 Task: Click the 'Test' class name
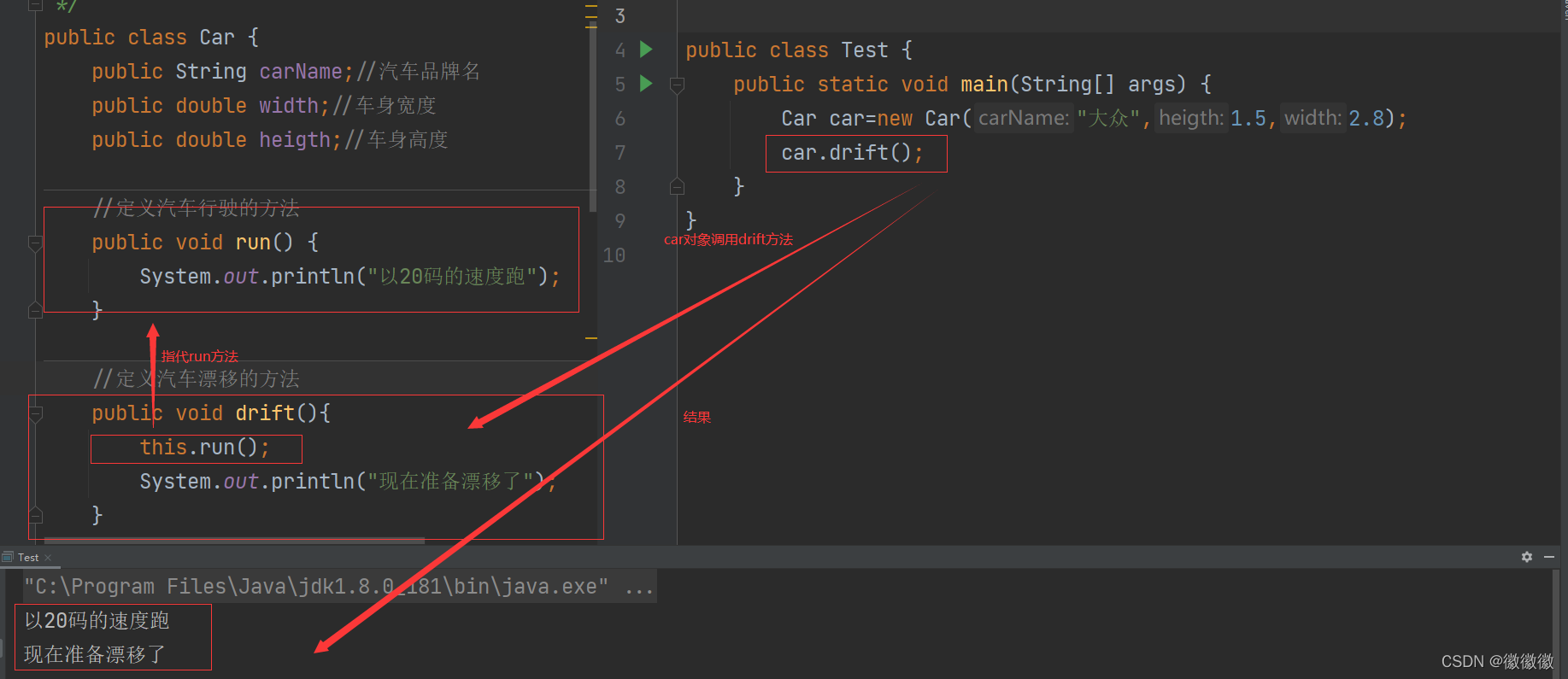point(865,50)
